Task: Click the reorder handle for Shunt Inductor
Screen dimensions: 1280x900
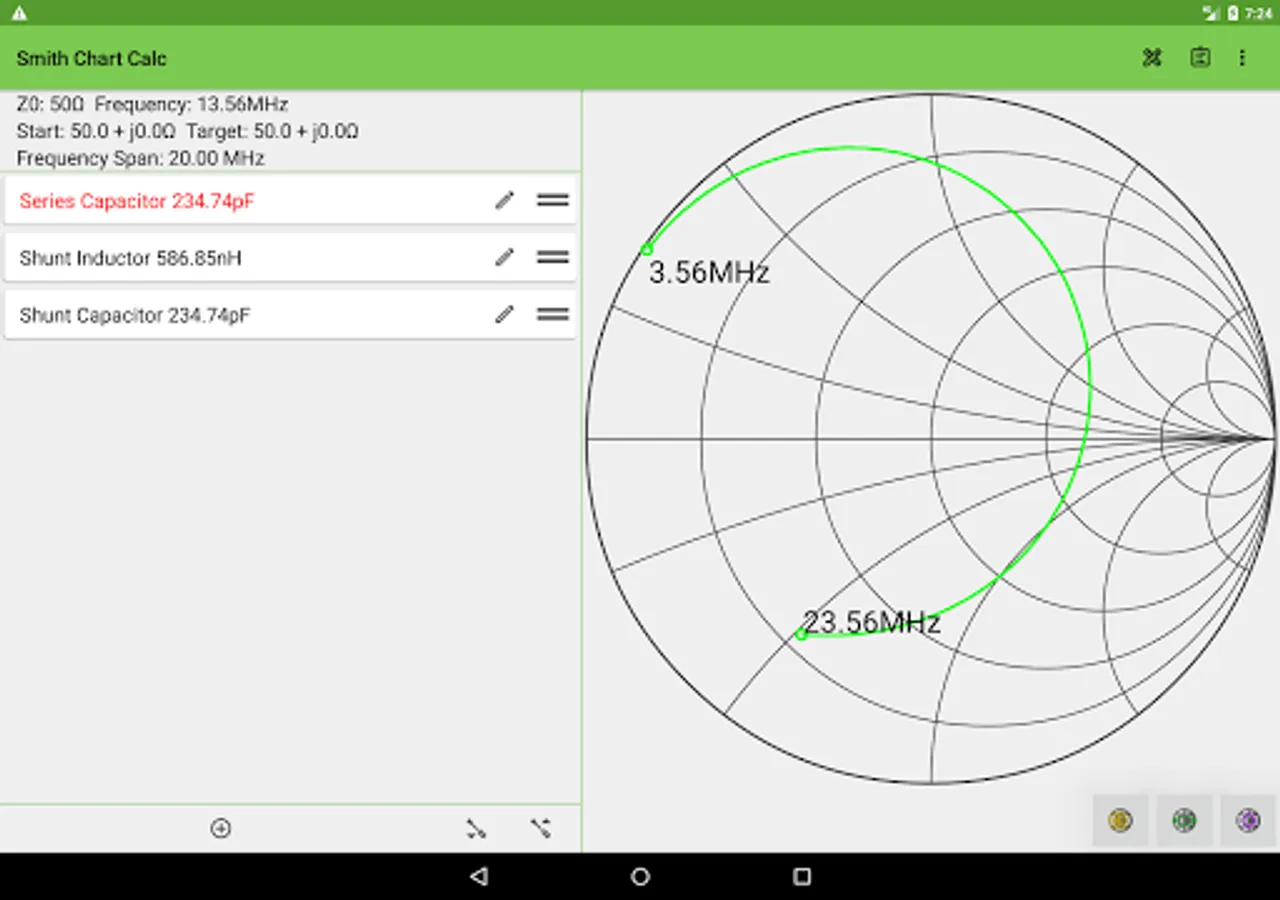Action: (x=553, y=257)
